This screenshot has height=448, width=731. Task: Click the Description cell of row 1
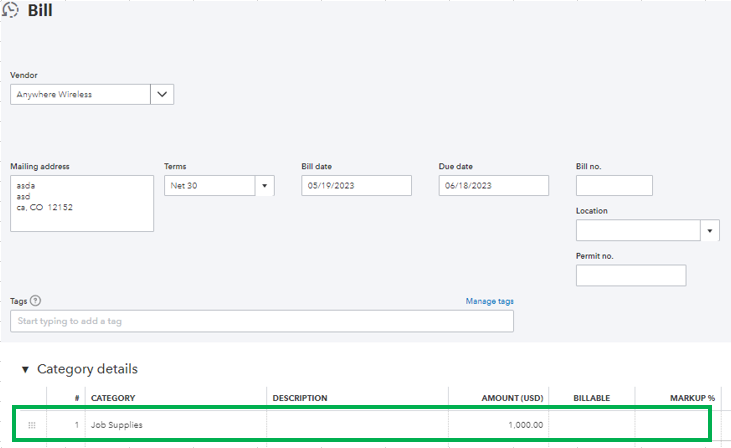click(x=357, y=425)
